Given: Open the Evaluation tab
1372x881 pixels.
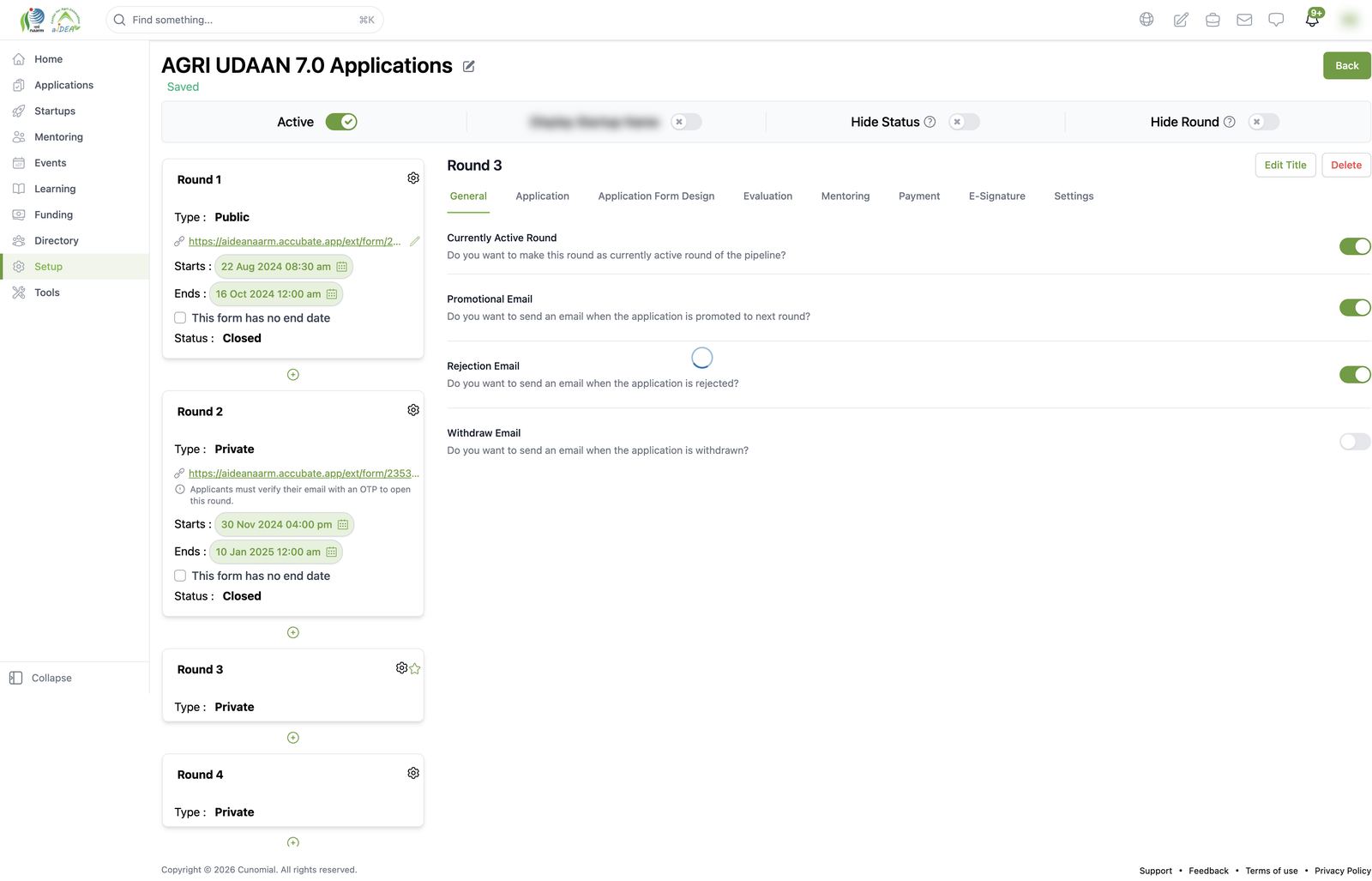Looking at the screenshot, I should coord(767,196).
